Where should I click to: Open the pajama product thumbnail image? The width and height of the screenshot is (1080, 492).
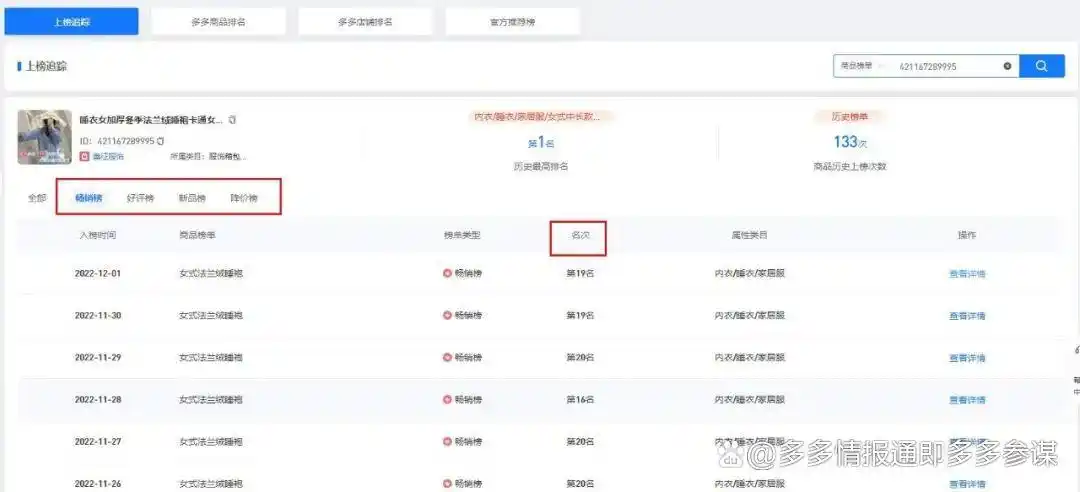click(45, 137)
